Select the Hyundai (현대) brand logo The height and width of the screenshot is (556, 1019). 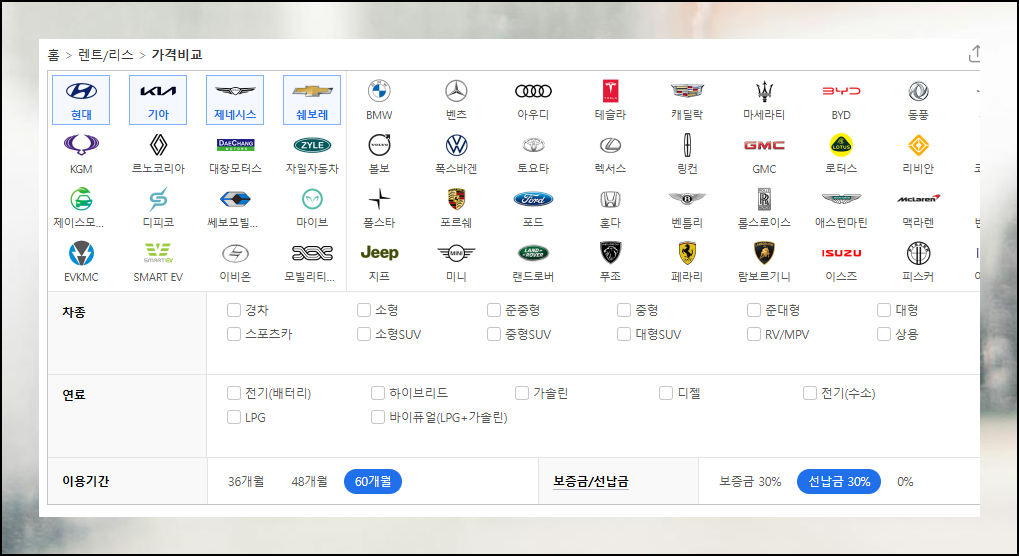click(81, 92)
